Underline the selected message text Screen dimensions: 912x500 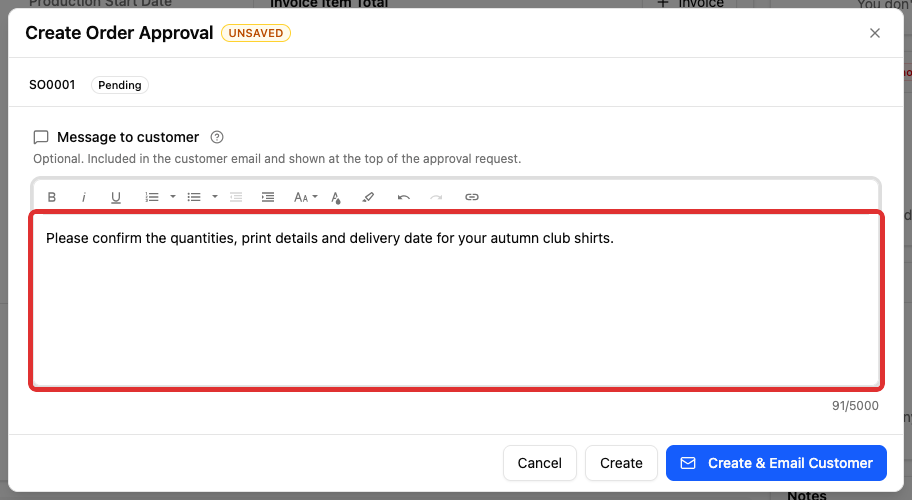tap(116, 197)
